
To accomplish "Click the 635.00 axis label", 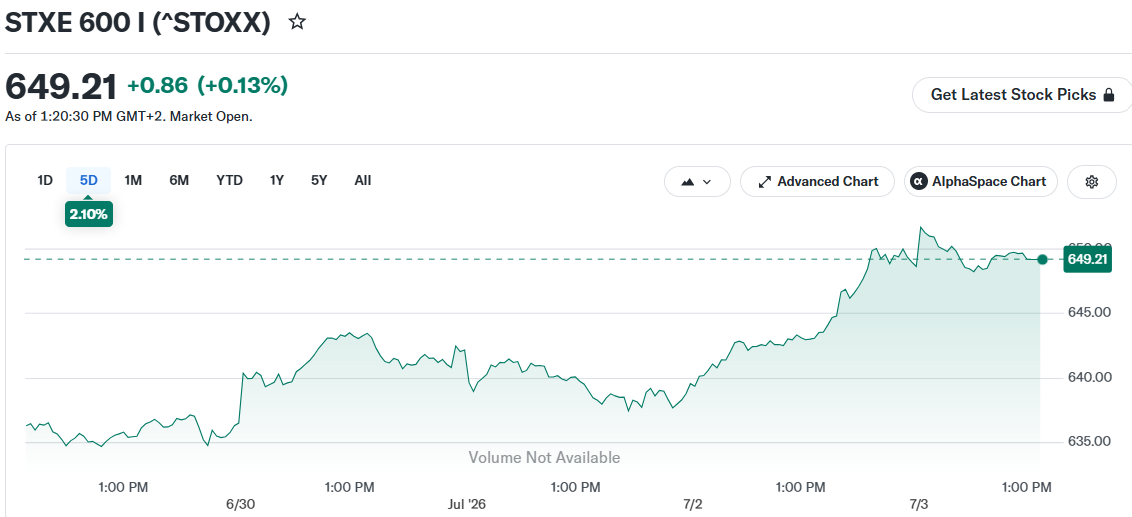I will click(1088, 441).
